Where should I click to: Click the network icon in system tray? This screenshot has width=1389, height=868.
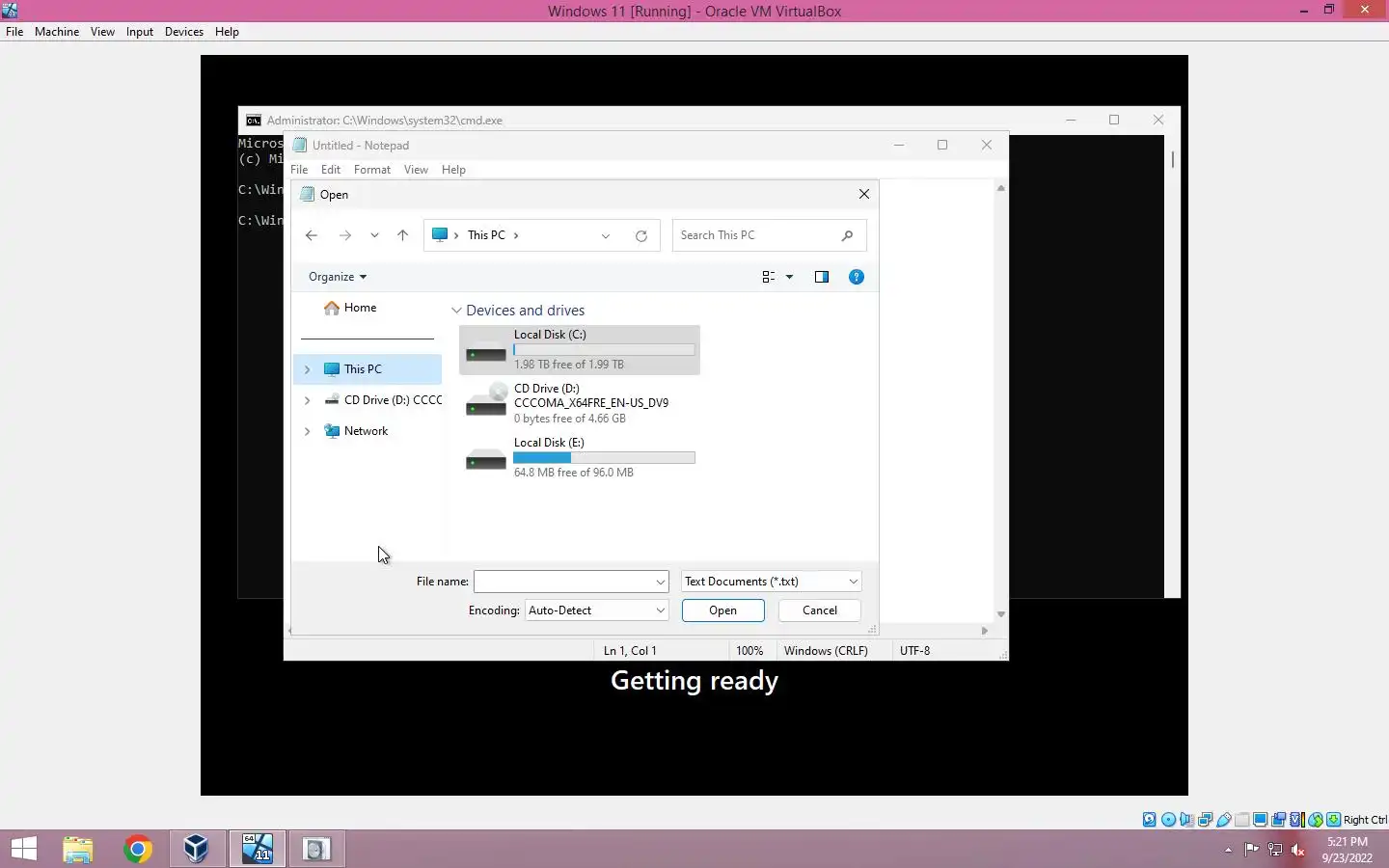coord(1274,850)
